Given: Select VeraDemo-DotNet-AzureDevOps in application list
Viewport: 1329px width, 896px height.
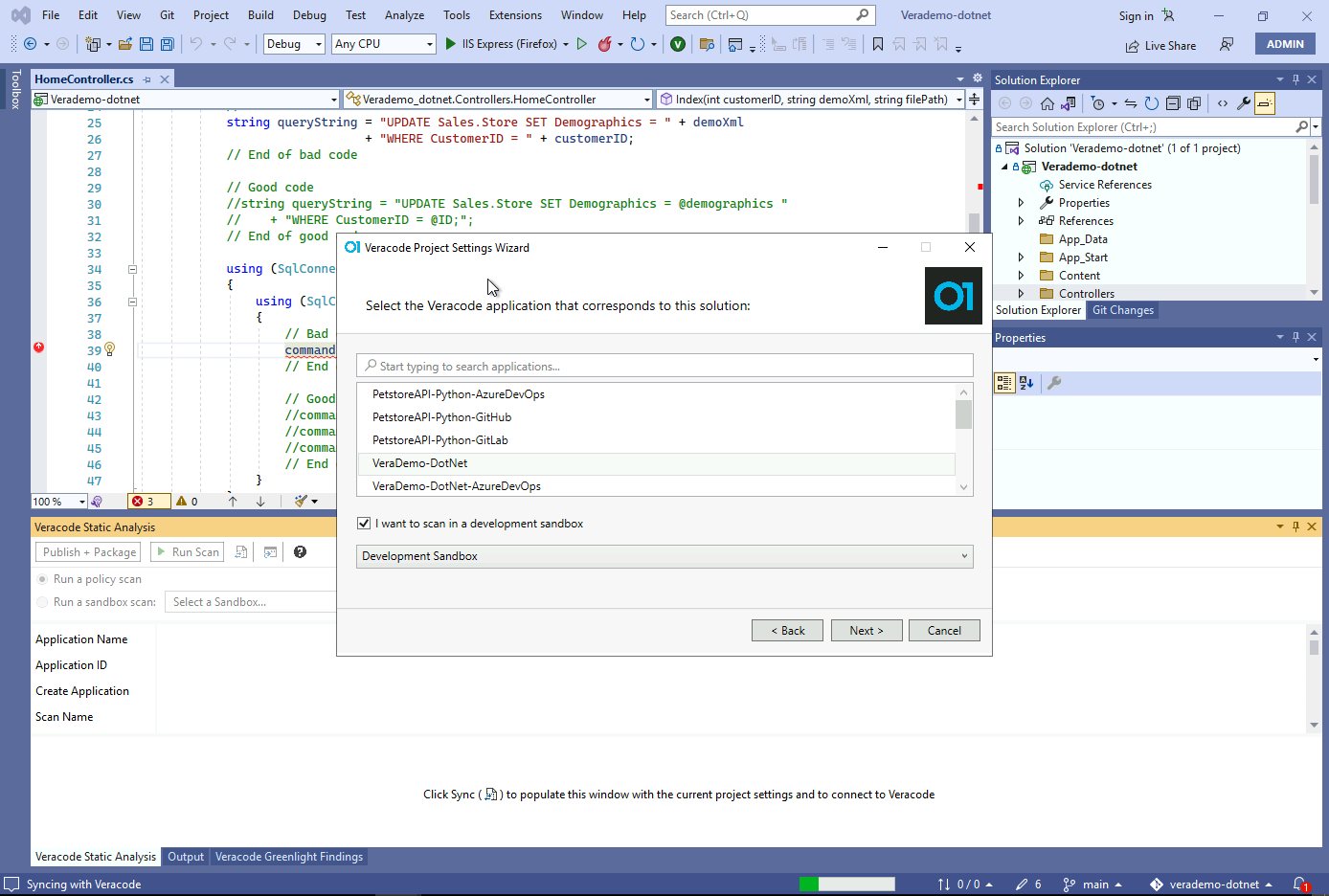Looking at the screenshot, I should click(x=656, y=486).
